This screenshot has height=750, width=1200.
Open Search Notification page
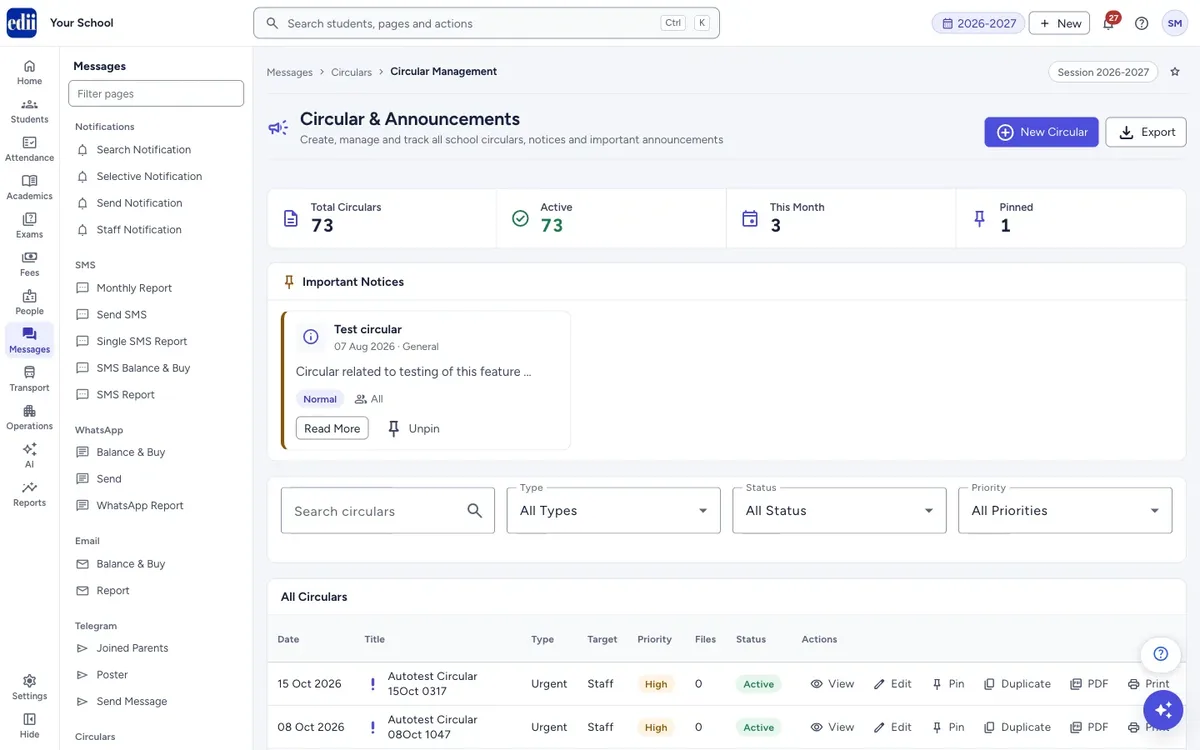pos(143,150)
